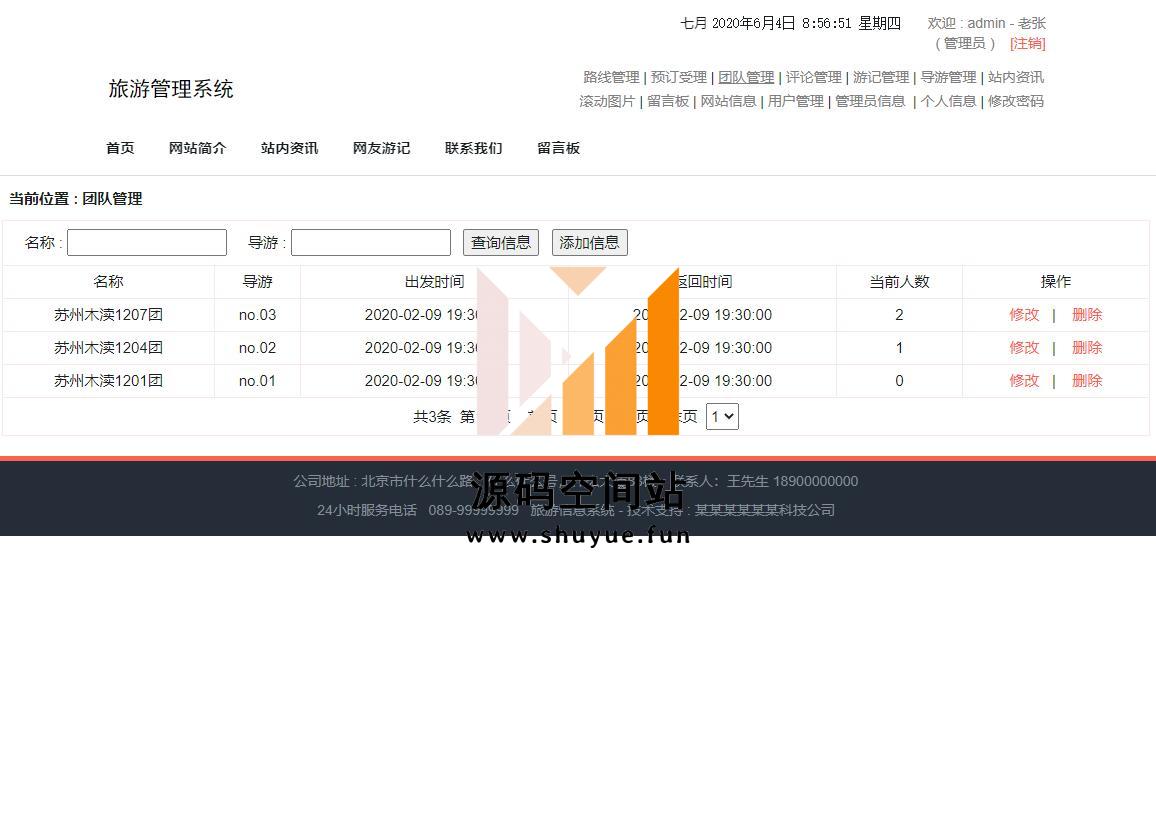Open the 团队管理 admin link
This screenshot has height=816, width=1156.
(x=746, y=77)
